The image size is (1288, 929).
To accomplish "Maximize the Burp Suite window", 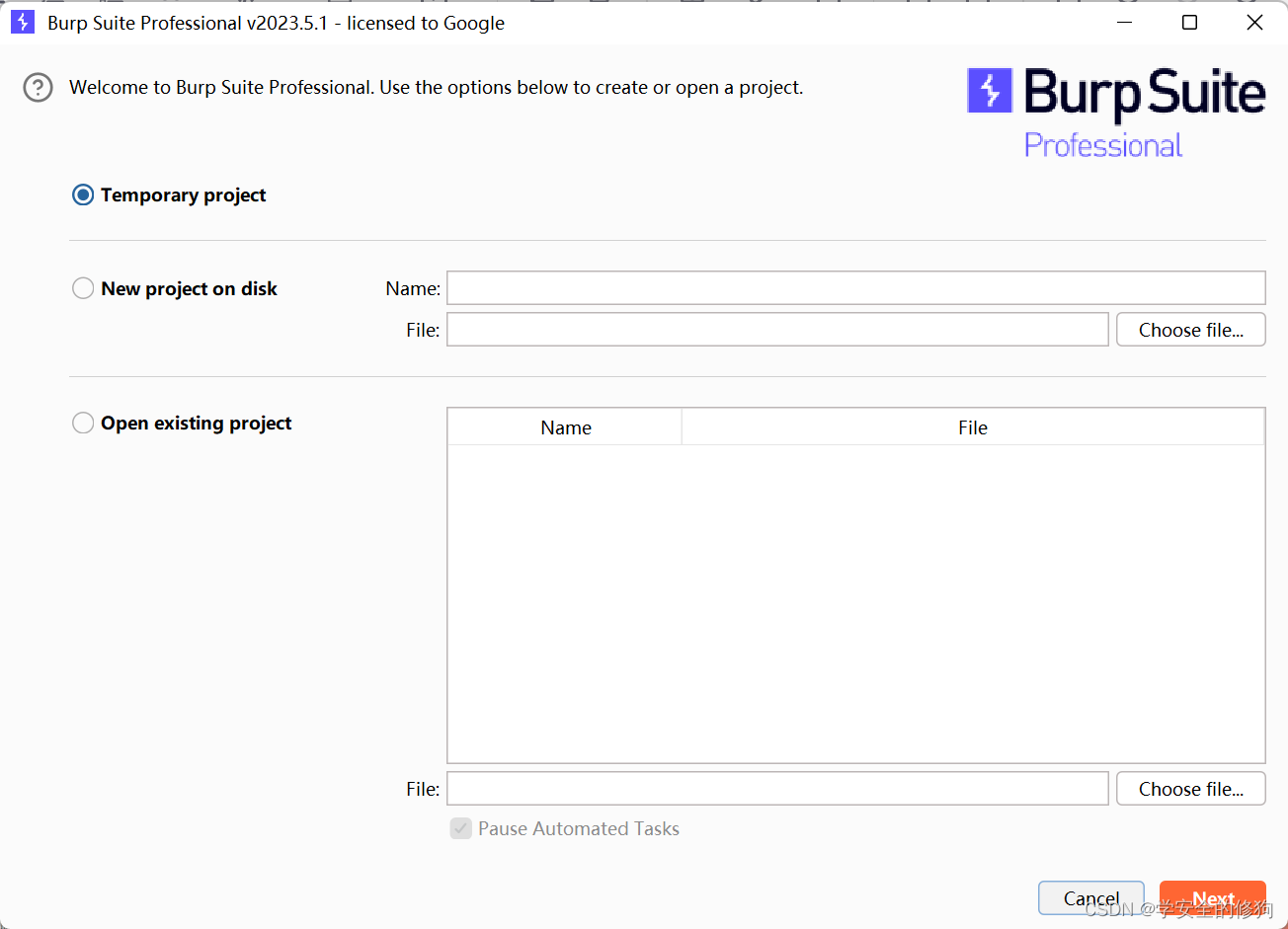I will (1190, 22).
